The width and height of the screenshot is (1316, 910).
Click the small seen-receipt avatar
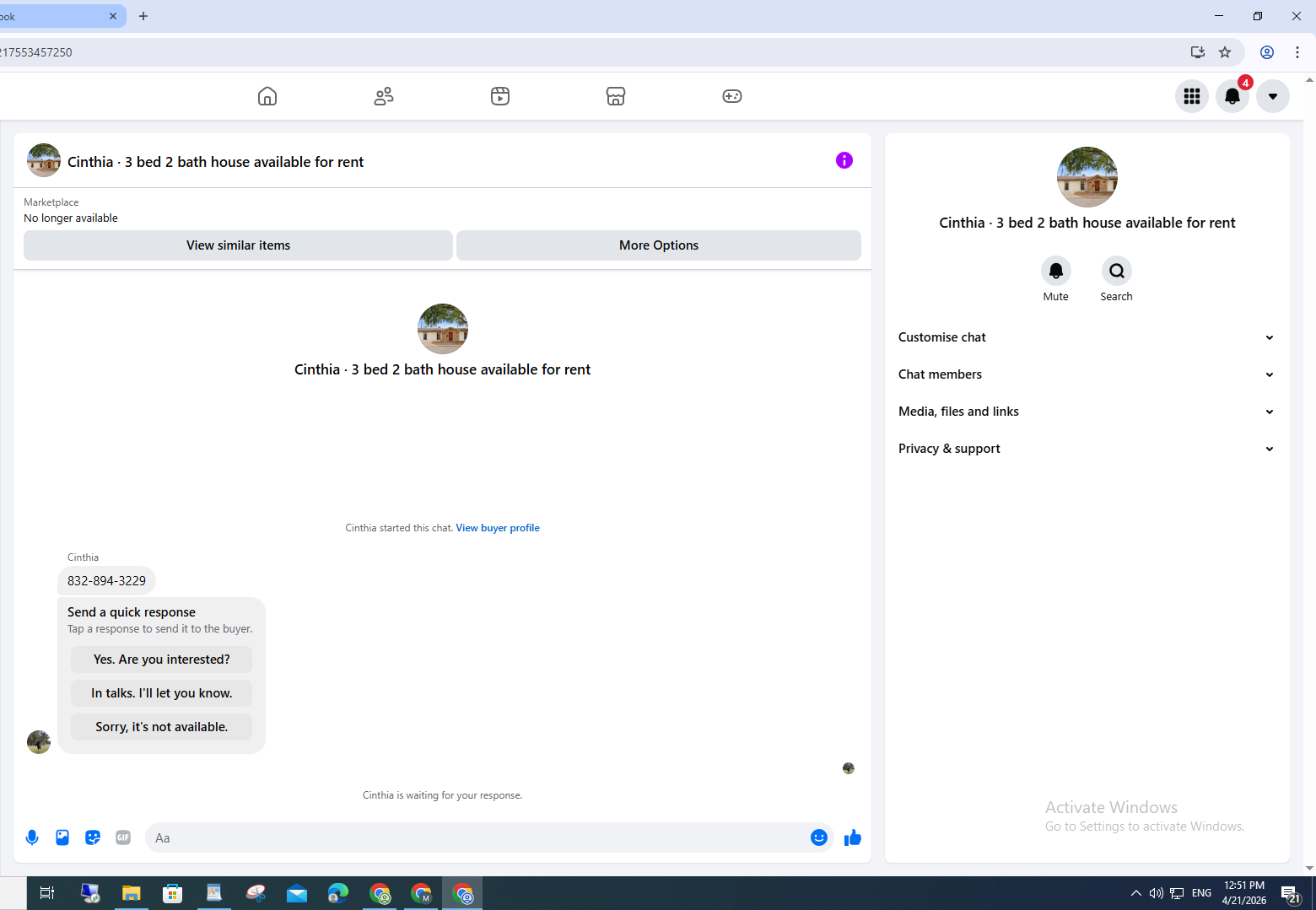(849, 768)
